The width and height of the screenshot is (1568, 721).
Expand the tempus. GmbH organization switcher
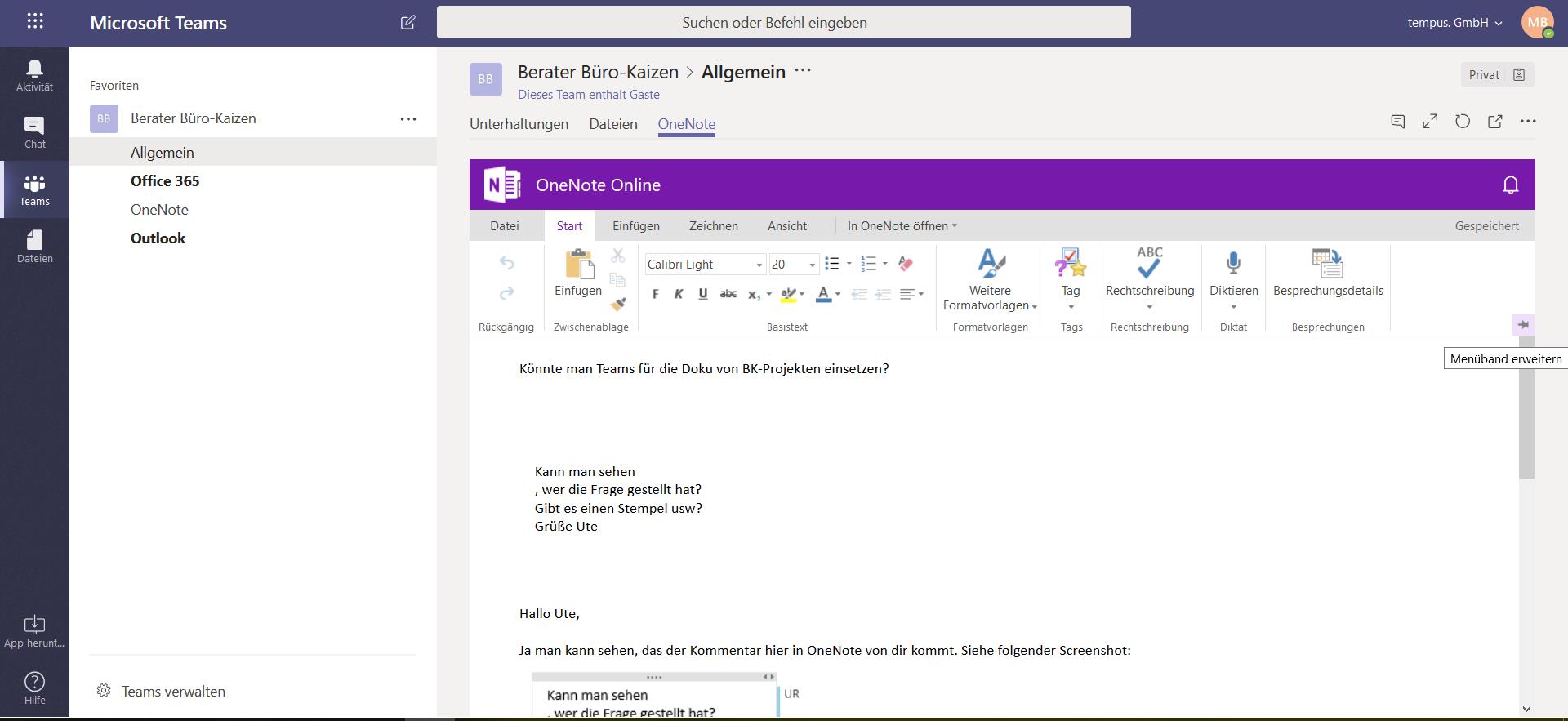pos(1454,23)
